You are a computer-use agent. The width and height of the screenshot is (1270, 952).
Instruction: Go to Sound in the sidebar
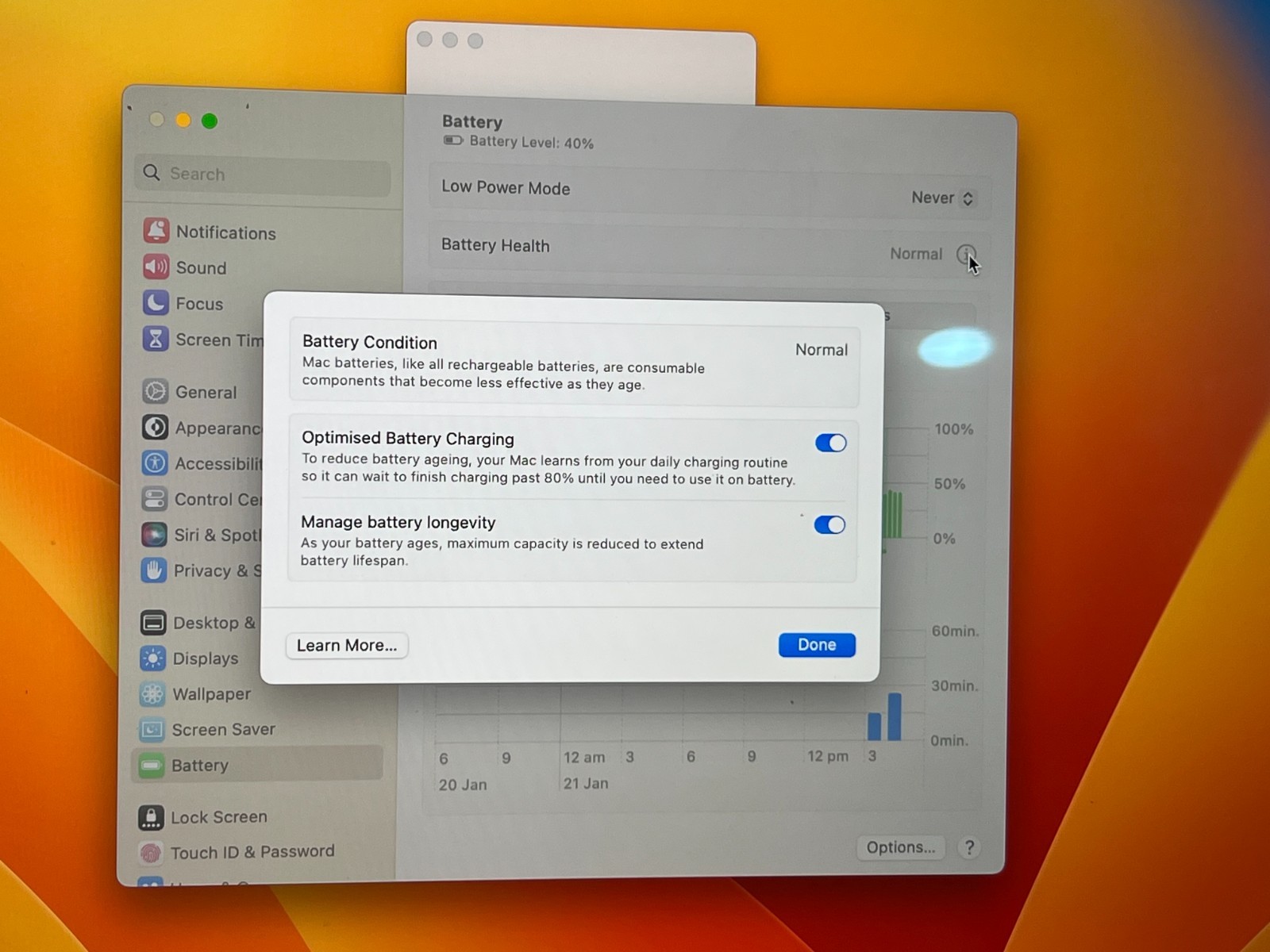click(x=201, y=267)
